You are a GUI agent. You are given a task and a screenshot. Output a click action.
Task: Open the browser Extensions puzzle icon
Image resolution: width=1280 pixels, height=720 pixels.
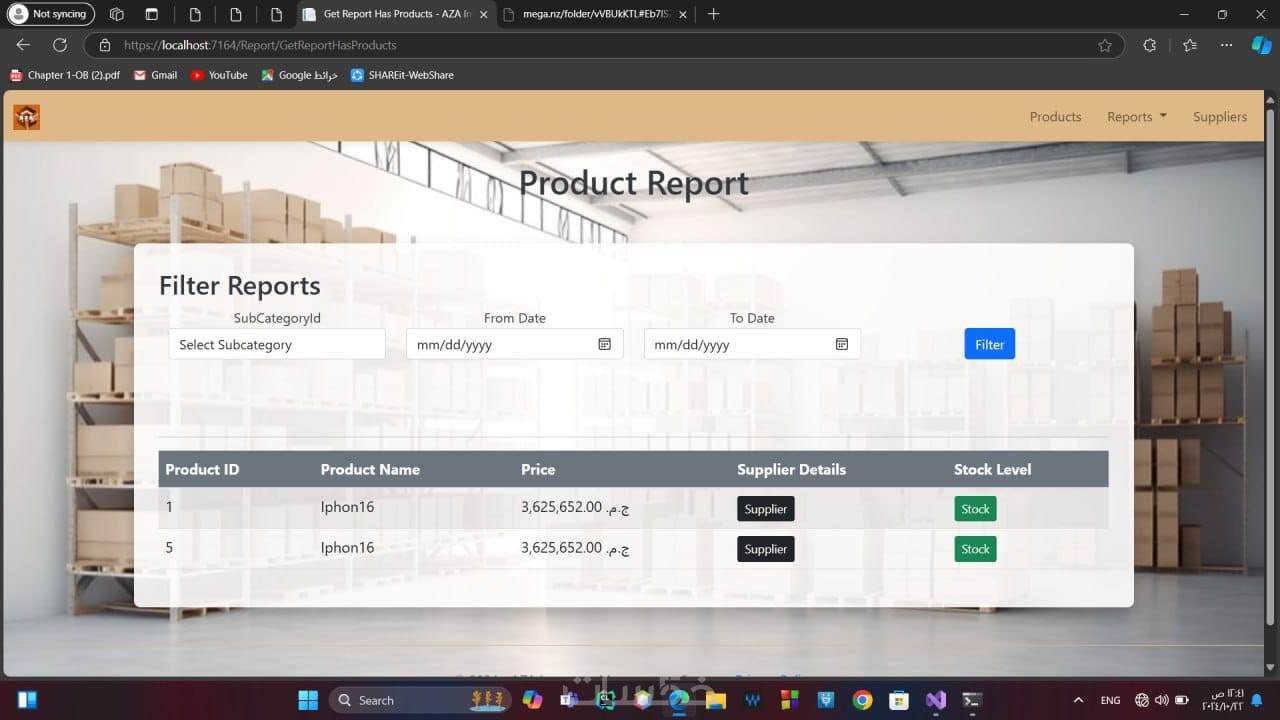[1149, 45]
